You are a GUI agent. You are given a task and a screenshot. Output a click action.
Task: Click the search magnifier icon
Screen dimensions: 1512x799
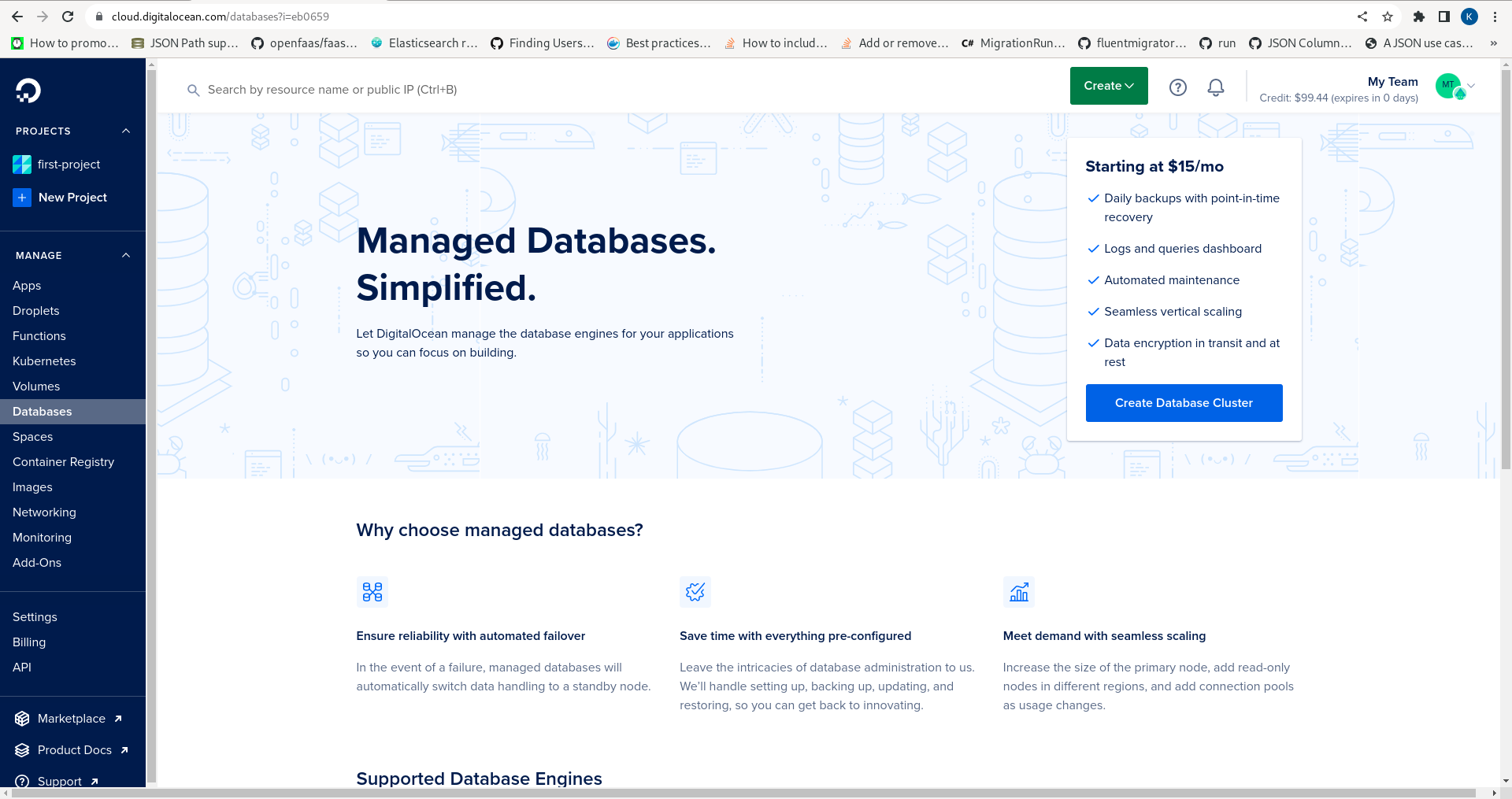pos(193,91)
